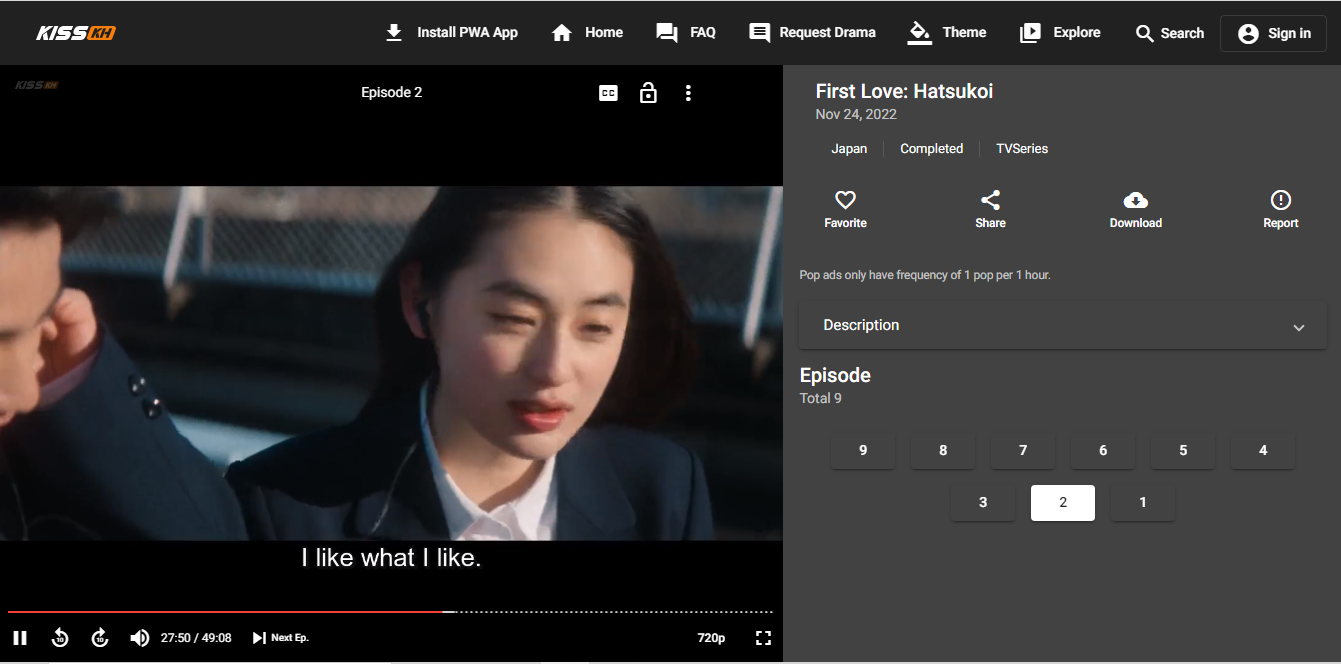Rewind video by 10 seconds
The image size is (1341, 664).
coord(60,638)
